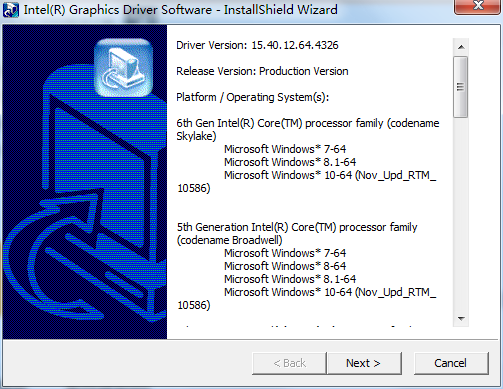503x389 pixels.
Task: Click Windows 8.1-64 under the Broadwell section
Action: pos(290,279)
